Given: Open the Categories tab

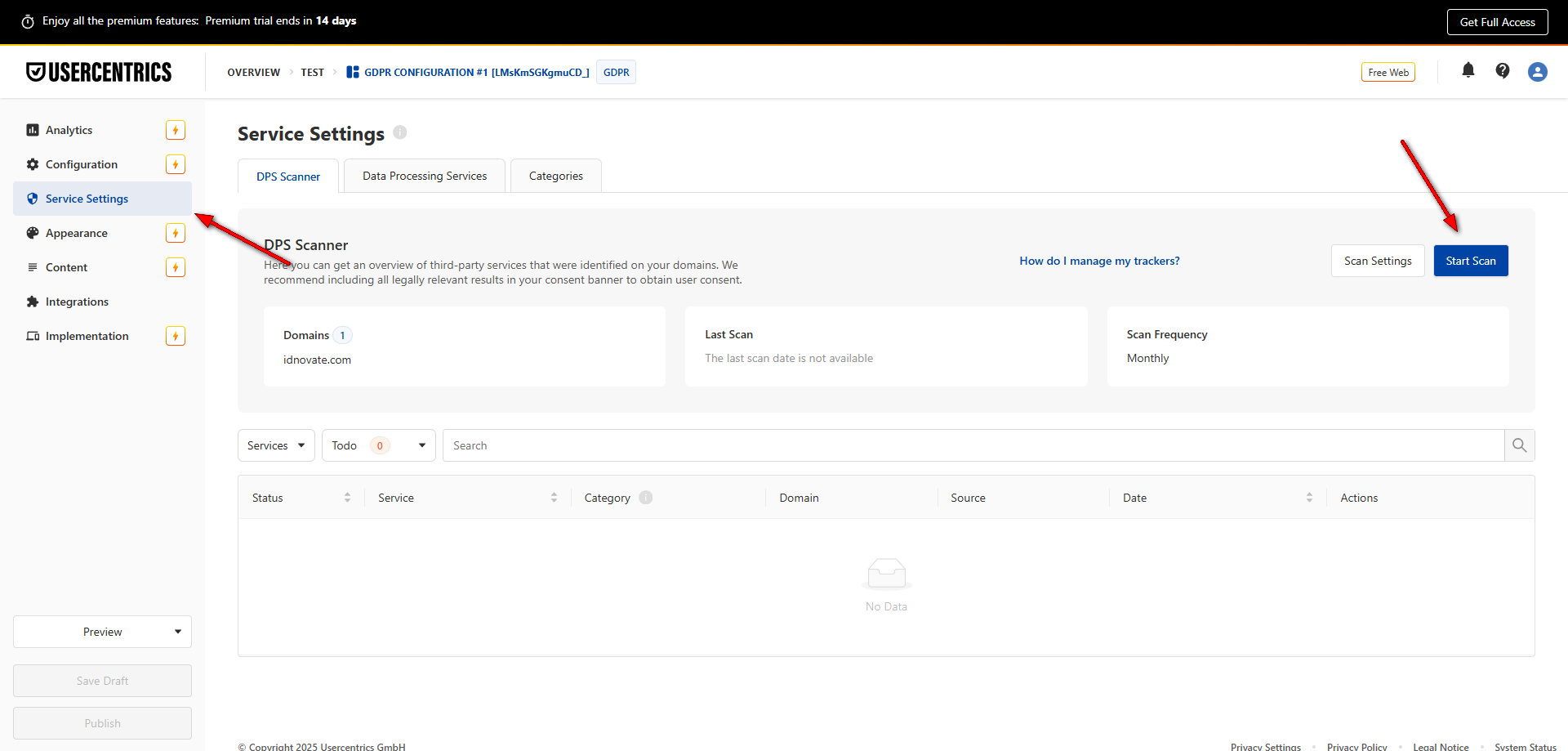Looking at the screenshot, I should (x=555, y=176).
